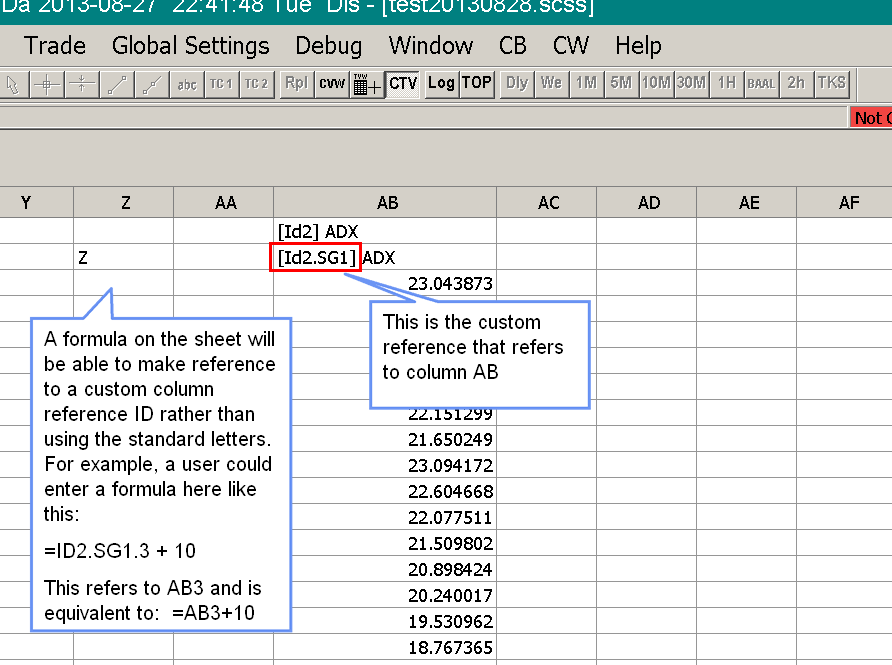
Task: Select column header AA
Action: 224,203
